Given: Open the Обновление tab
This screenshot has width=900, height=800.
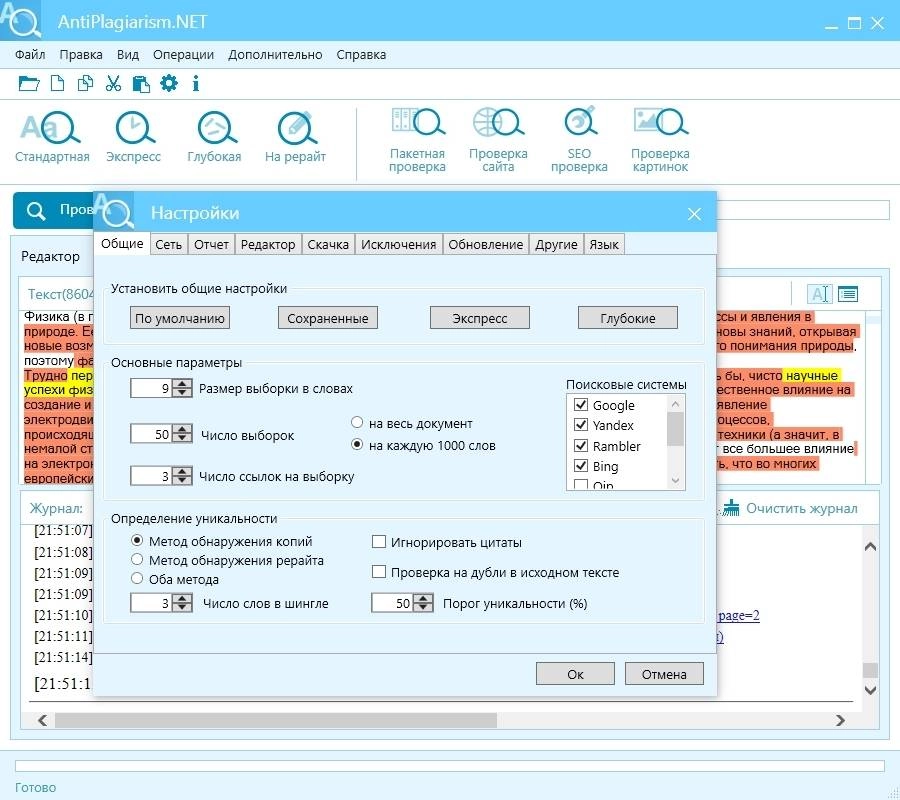Looking at the screenshot, I should [x=486, y=244].
